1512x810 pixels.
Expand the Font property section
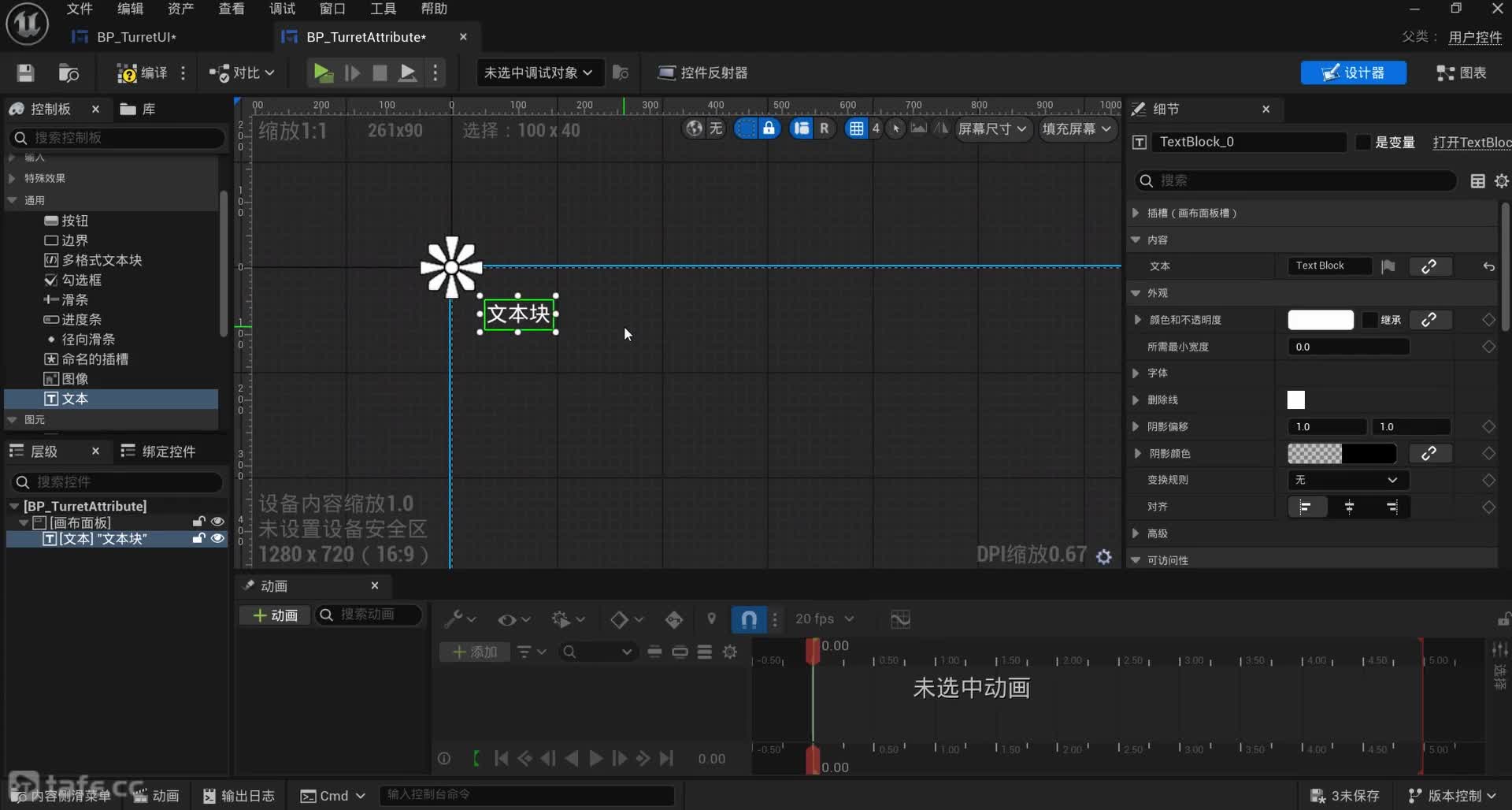[1136, 373]
